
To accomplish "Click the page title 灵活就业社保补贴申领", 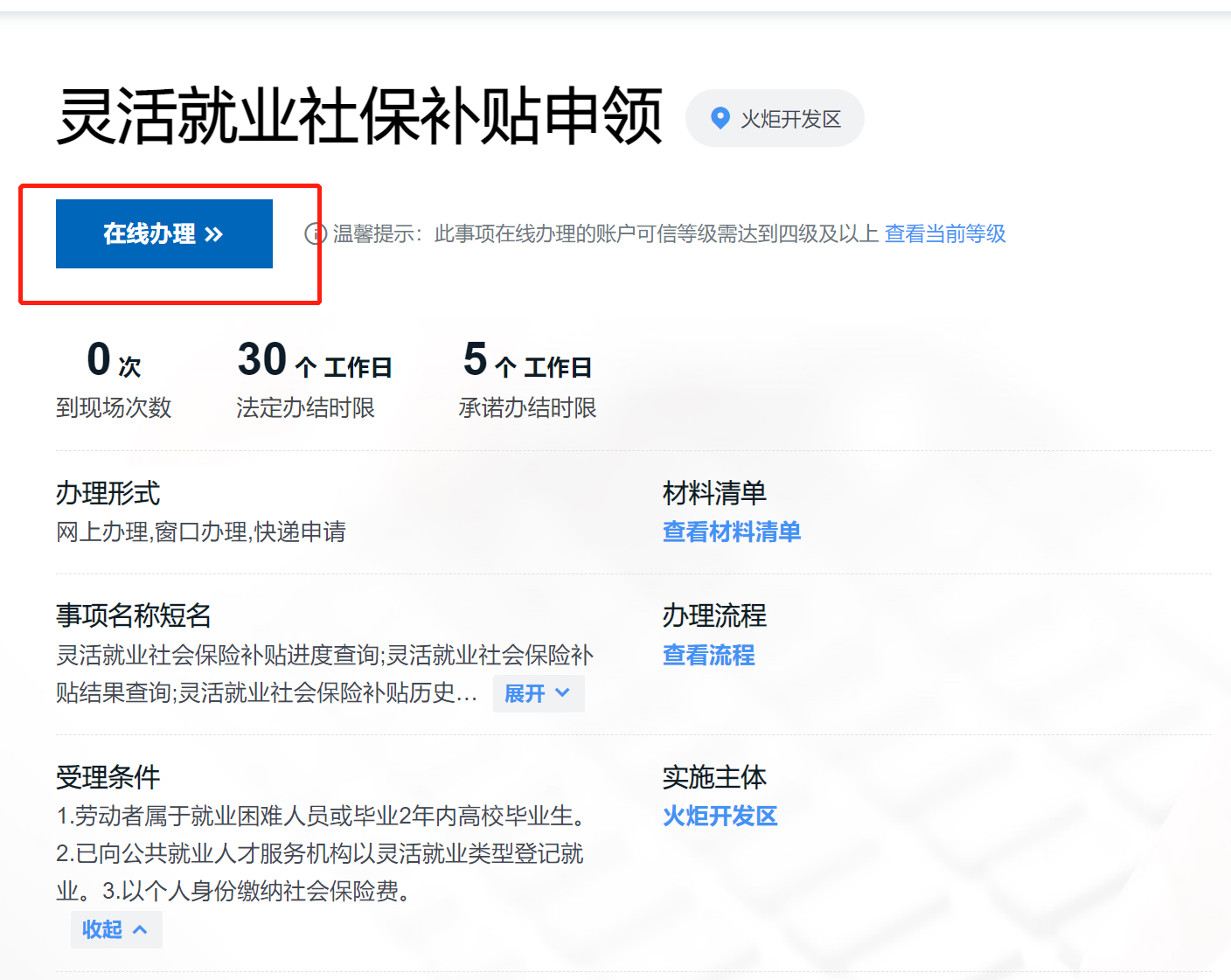I will 360,115.
